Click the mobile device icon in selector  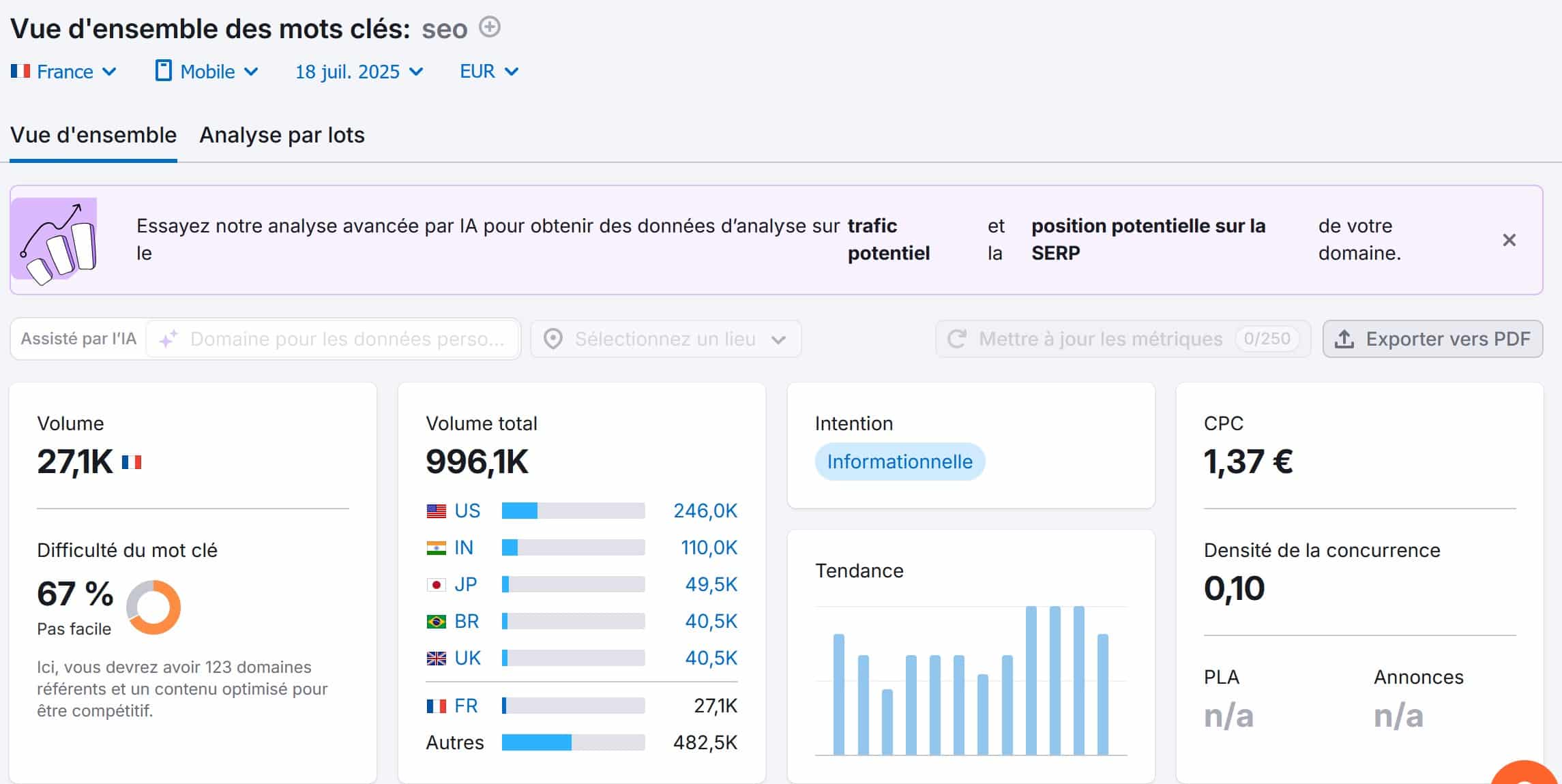click(163, 70)
